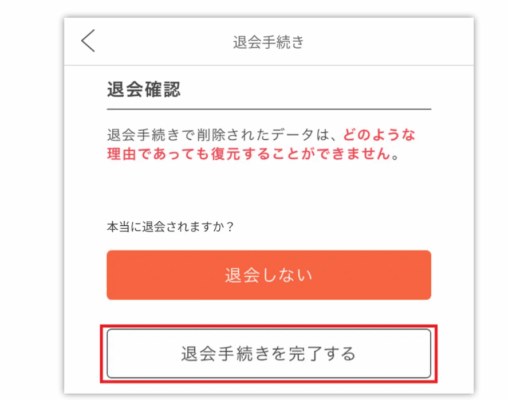The image size is (508, 400).
Task: Select the text 本当に退会されますか？
Action: tap(171, 227)
